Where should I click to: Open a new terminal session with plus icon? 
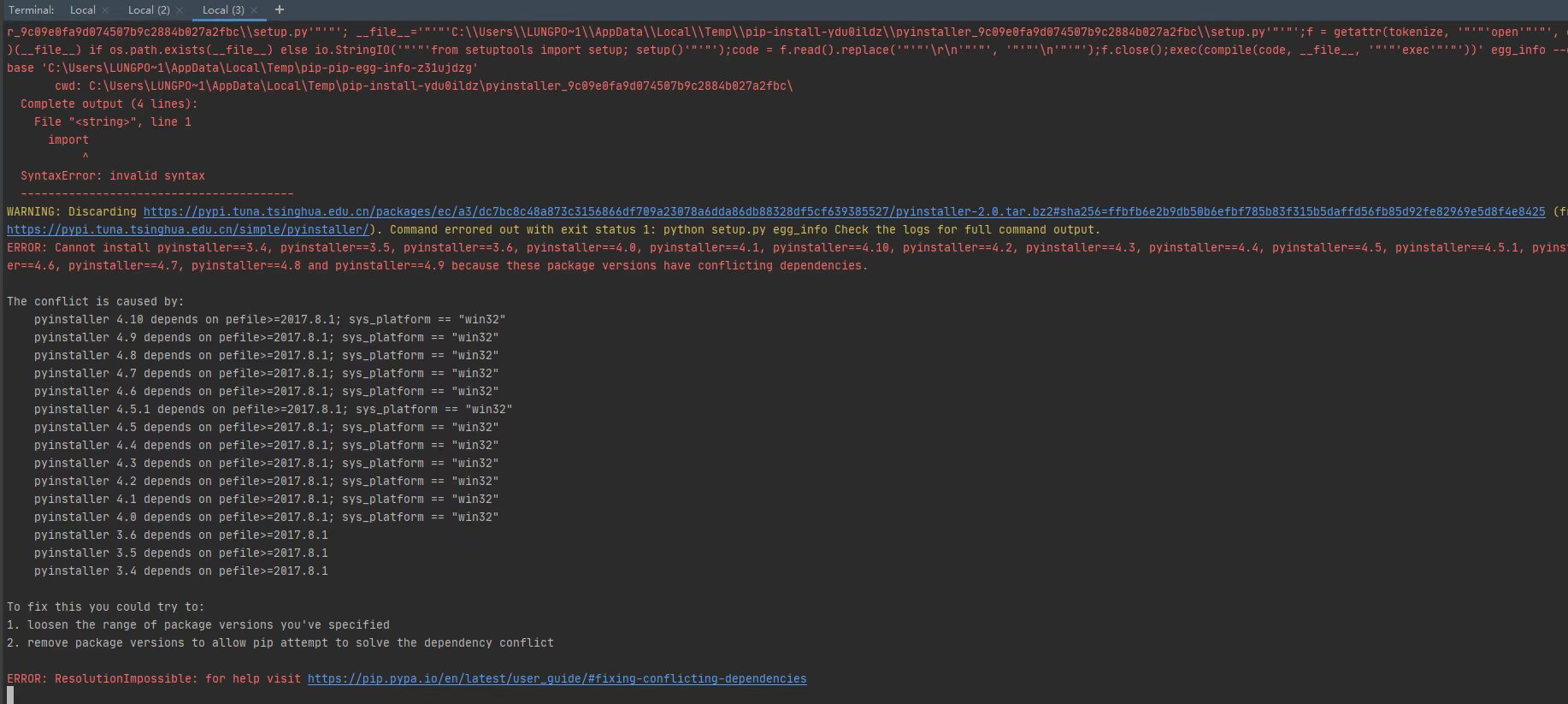(279, 9)
